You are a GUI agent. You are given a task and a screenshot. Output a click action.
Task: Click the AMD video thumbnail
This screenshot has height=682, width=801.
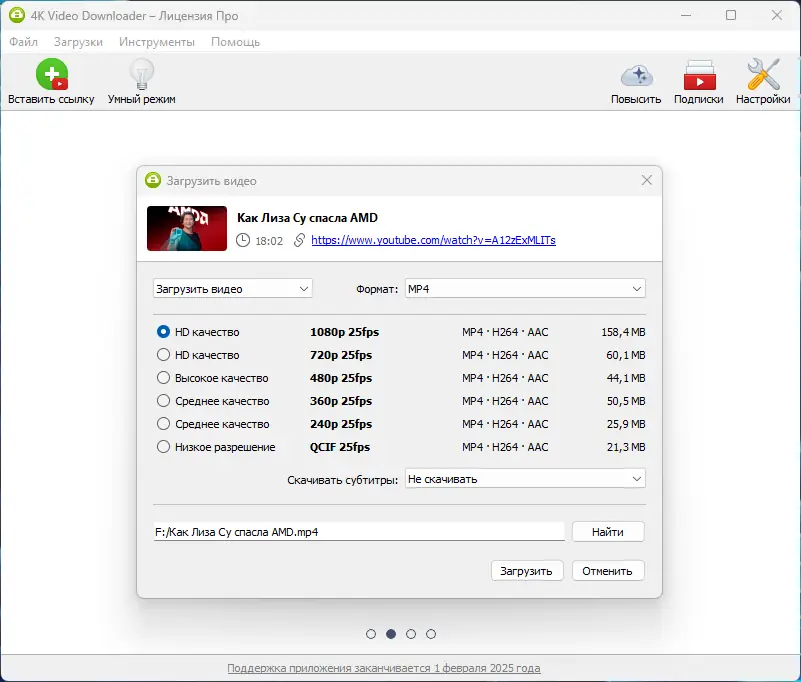[187, 228]
